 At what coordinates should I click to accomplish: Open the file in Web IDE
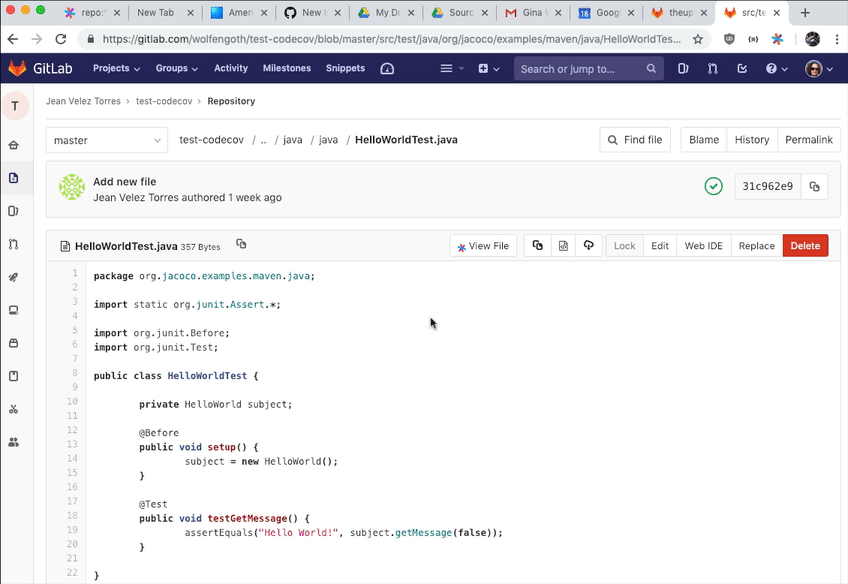tap(703, 245)
